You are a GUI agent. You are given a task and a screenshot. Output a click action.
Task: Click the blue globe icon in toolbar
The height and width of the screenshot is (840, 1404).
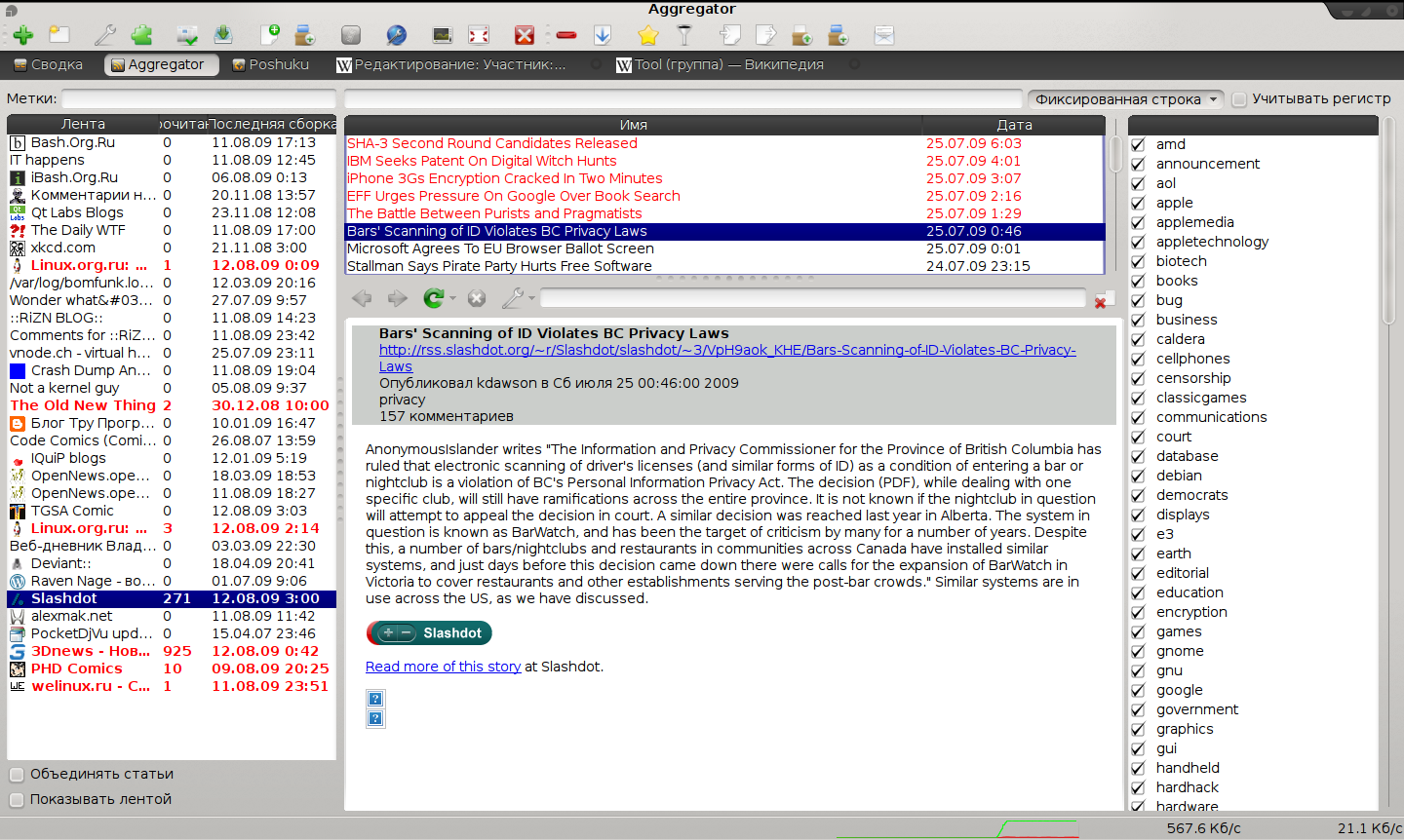click(397, 36)
